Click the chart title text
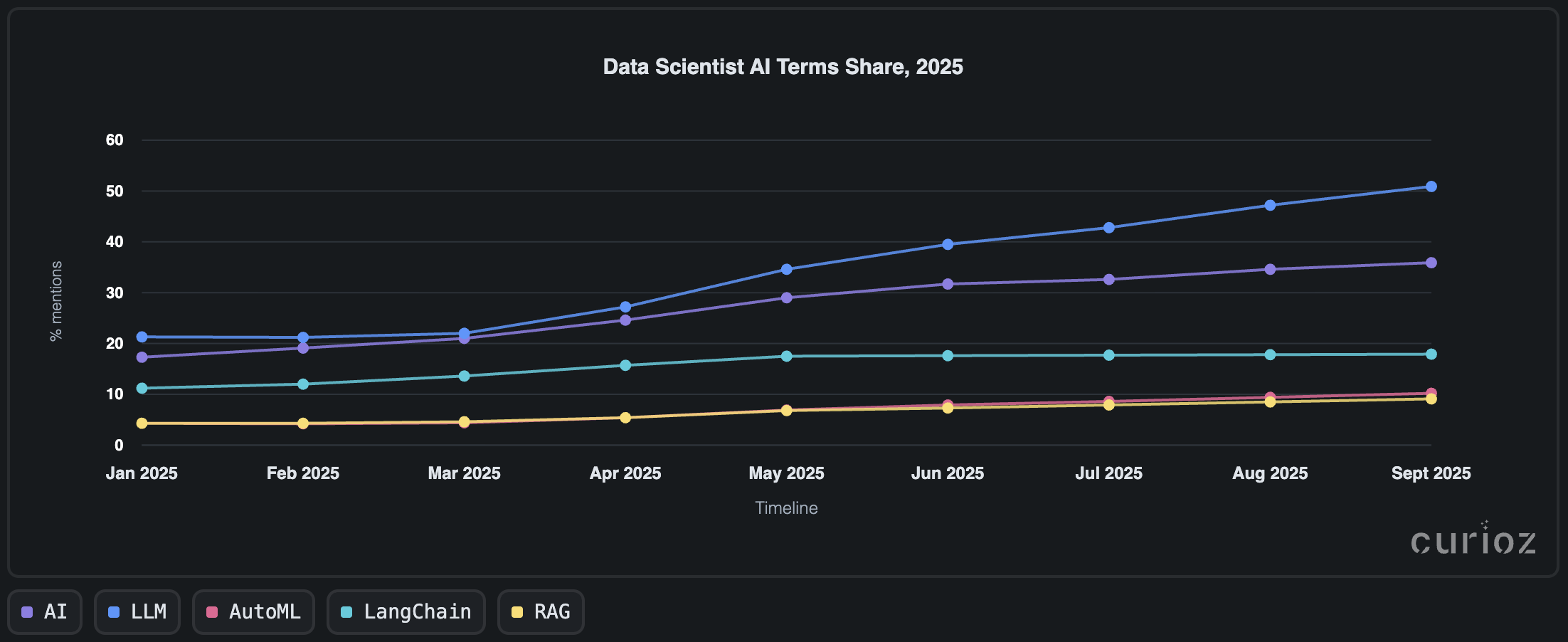 pos(783,67)
